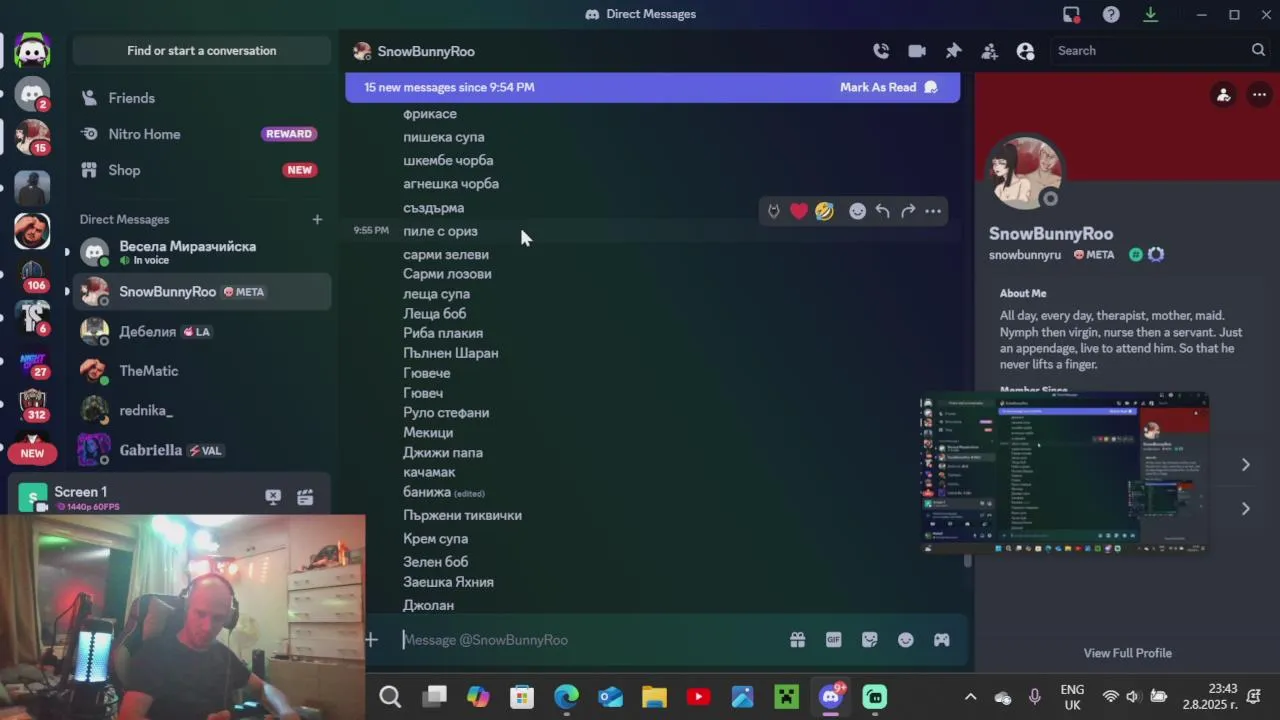The image size is (1280, 720).
Task: Open the add reaction picker
Action: (x=857, y=211)
